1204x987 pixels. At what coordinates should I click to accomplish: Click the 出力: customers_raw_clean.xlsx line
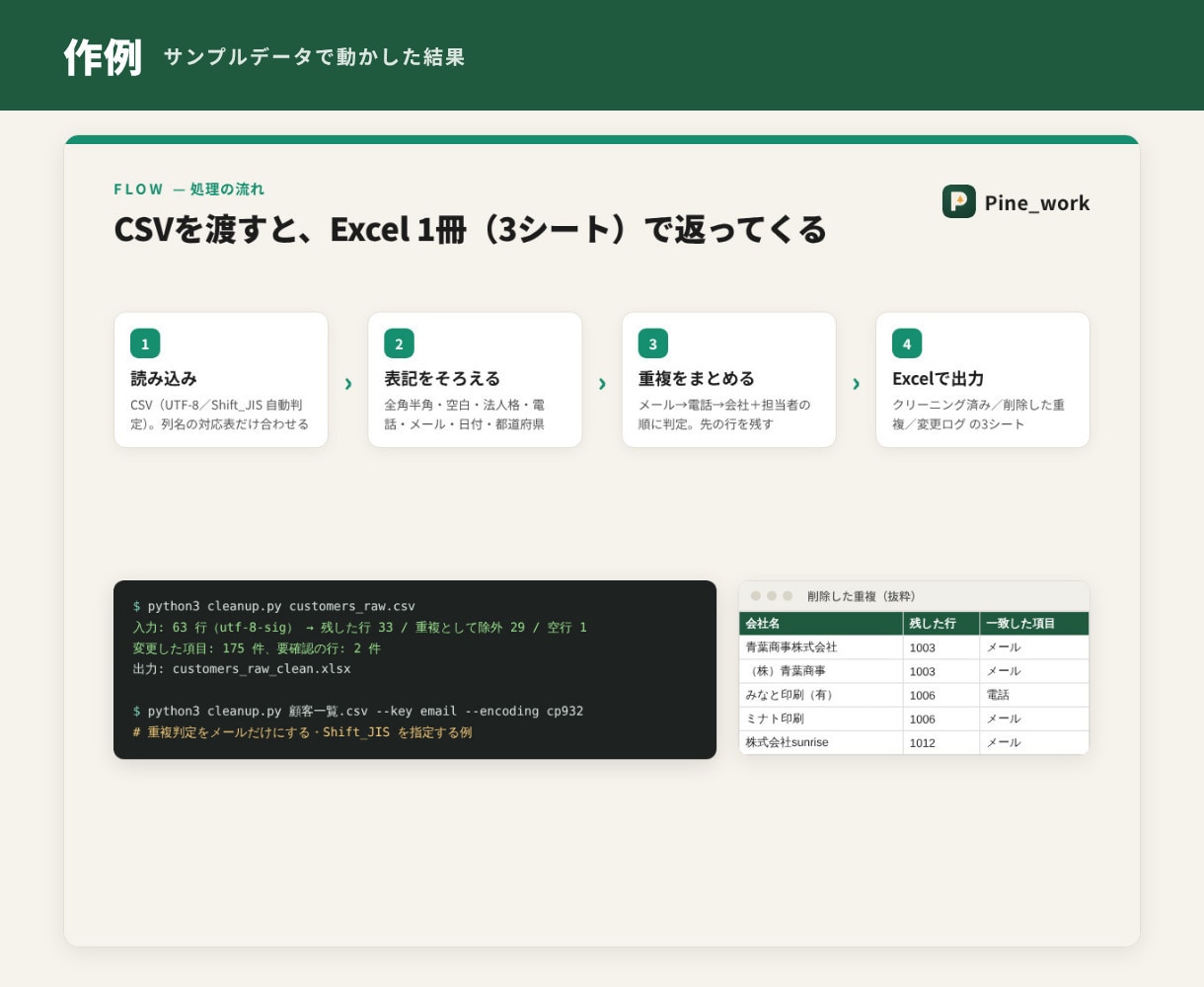pos(242,668)
